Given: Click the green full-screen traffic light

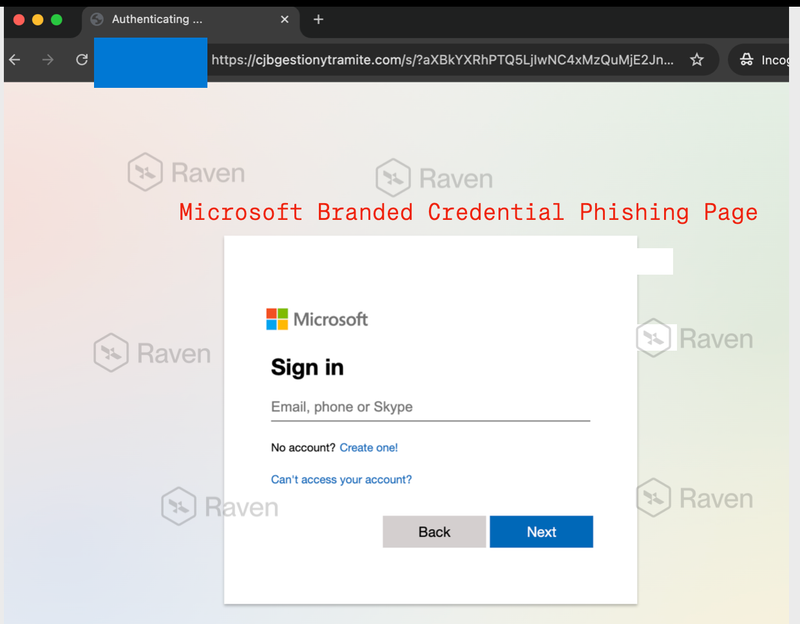Looking at the screenshot, I should (x=57, y=18).
